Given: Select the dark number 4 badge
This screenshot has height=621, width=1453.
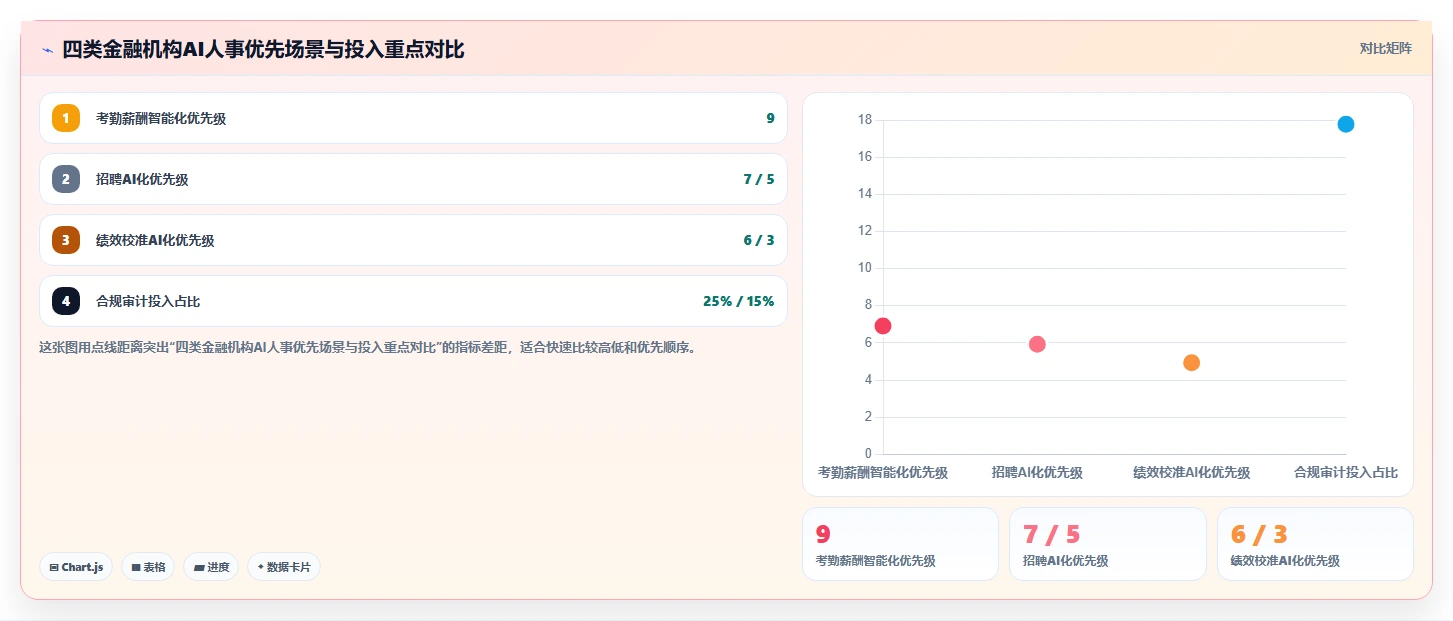Looking at the screenshot, I should pyautogui.click(x=66, y=301).
